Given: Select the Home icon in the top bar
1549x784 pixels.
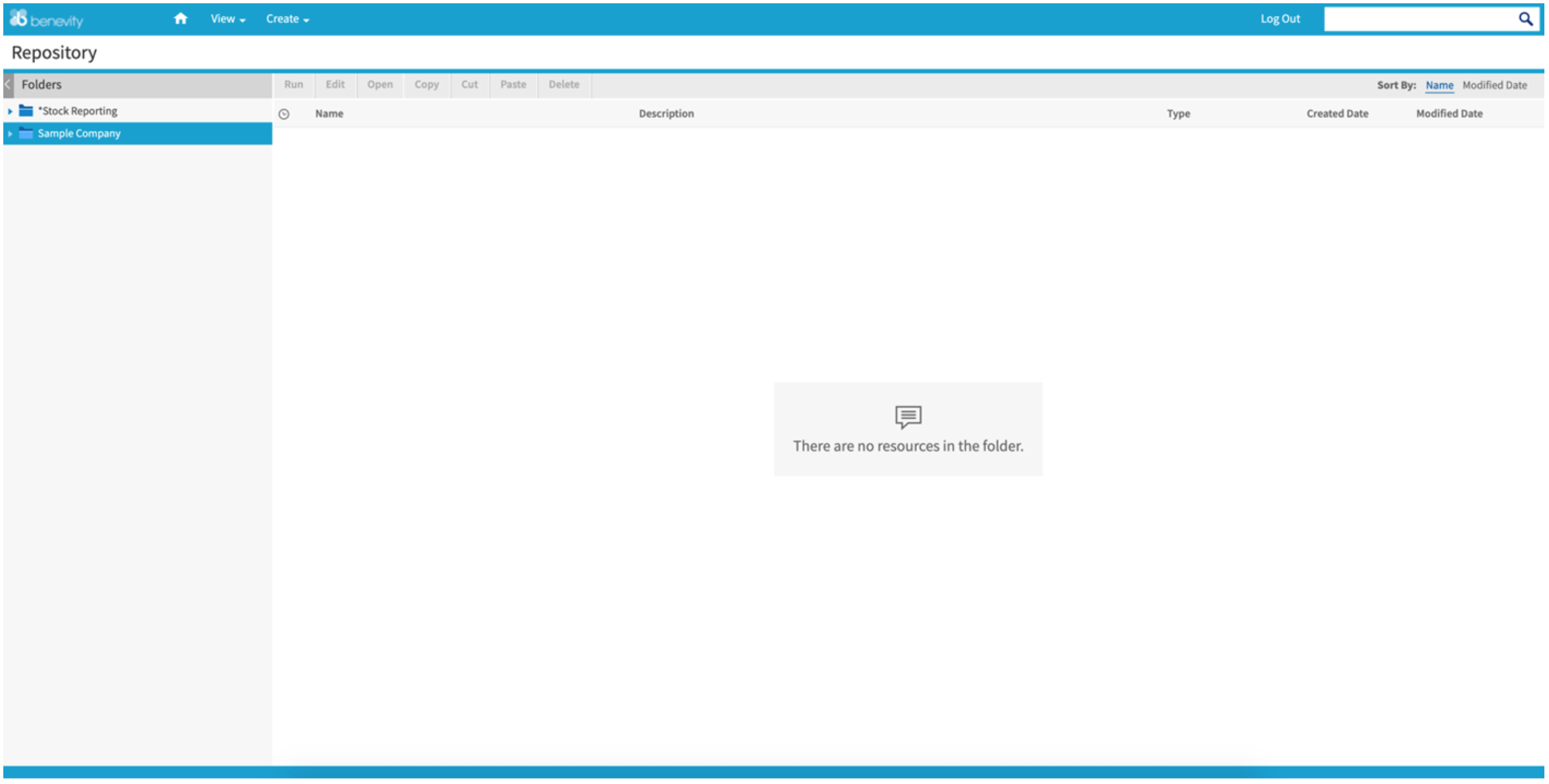Looking at the screenshot, I should pyautogui.click(x=181, y=18).
